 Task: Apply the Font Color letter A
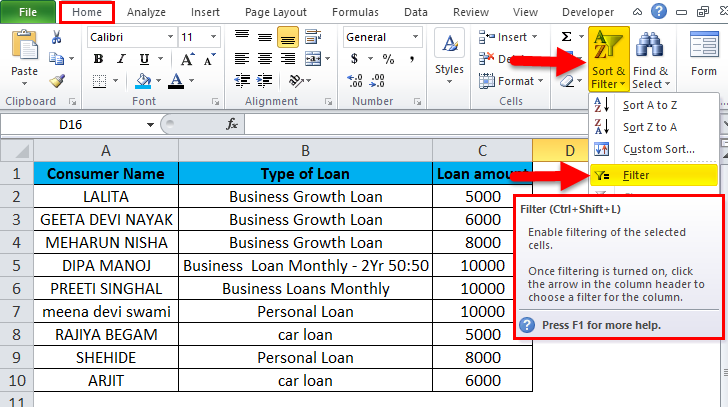click(x=176, y=81)
